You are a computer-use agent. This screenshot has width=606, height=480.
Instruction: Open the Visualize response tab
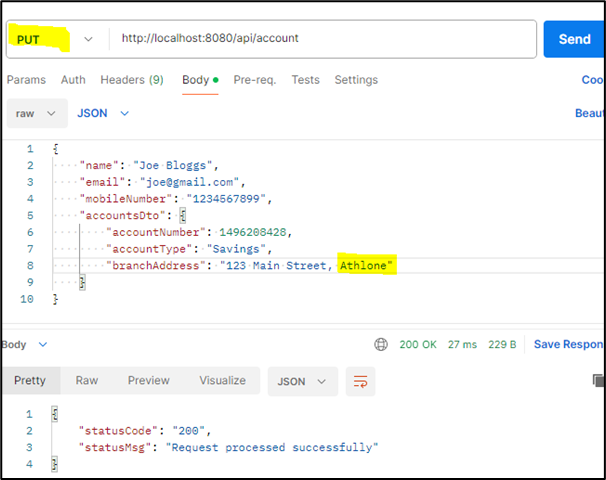click(x=222, y=381)
